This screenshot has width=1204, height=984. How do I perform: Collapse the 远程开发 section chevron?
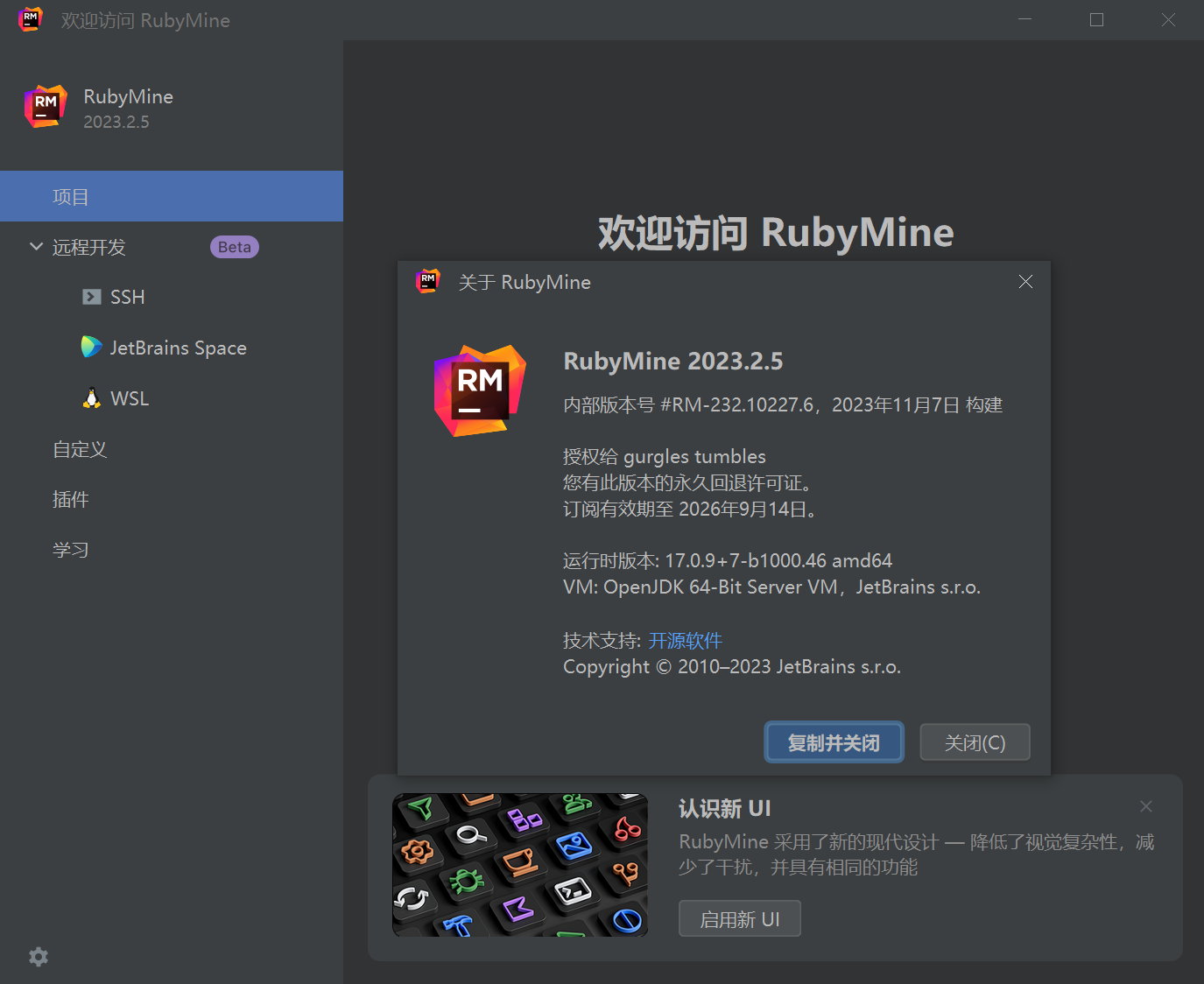36,247
